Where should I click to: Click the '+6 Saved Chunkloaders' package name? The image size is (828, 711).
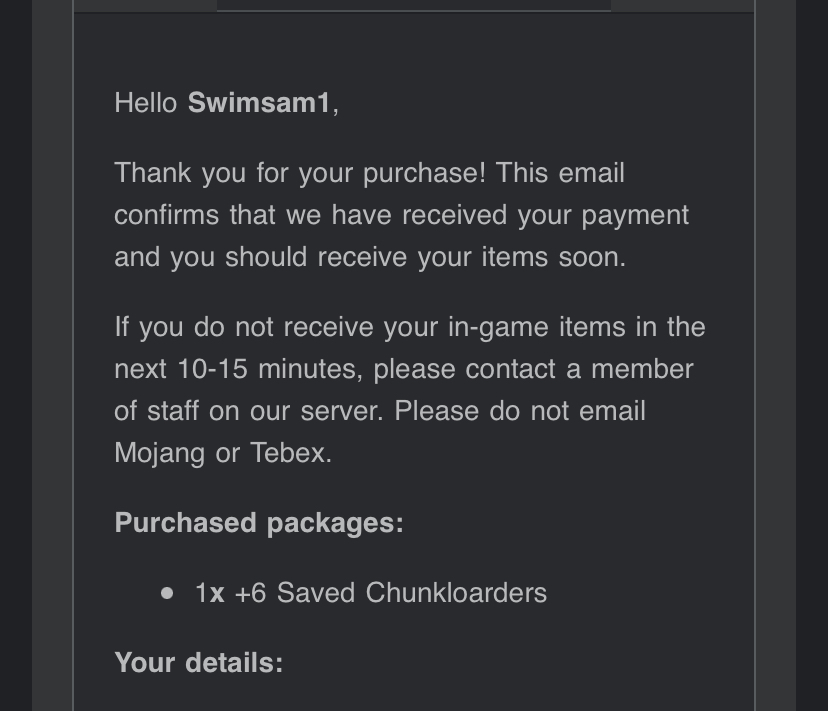tap(390, 593)
